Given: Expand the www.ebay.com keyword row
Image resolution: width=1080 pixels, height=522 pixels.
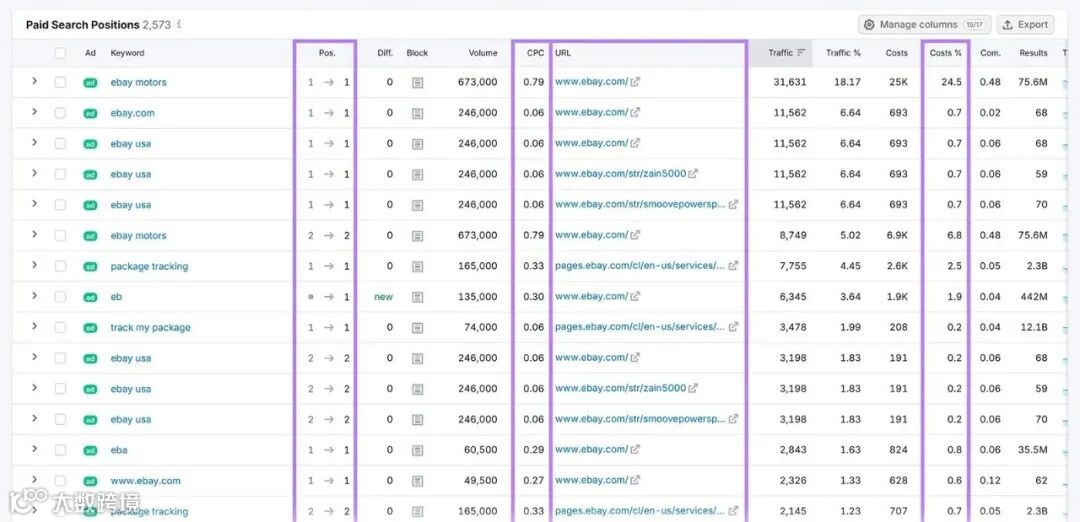Looking at the screenshot, I should point(34,479).
